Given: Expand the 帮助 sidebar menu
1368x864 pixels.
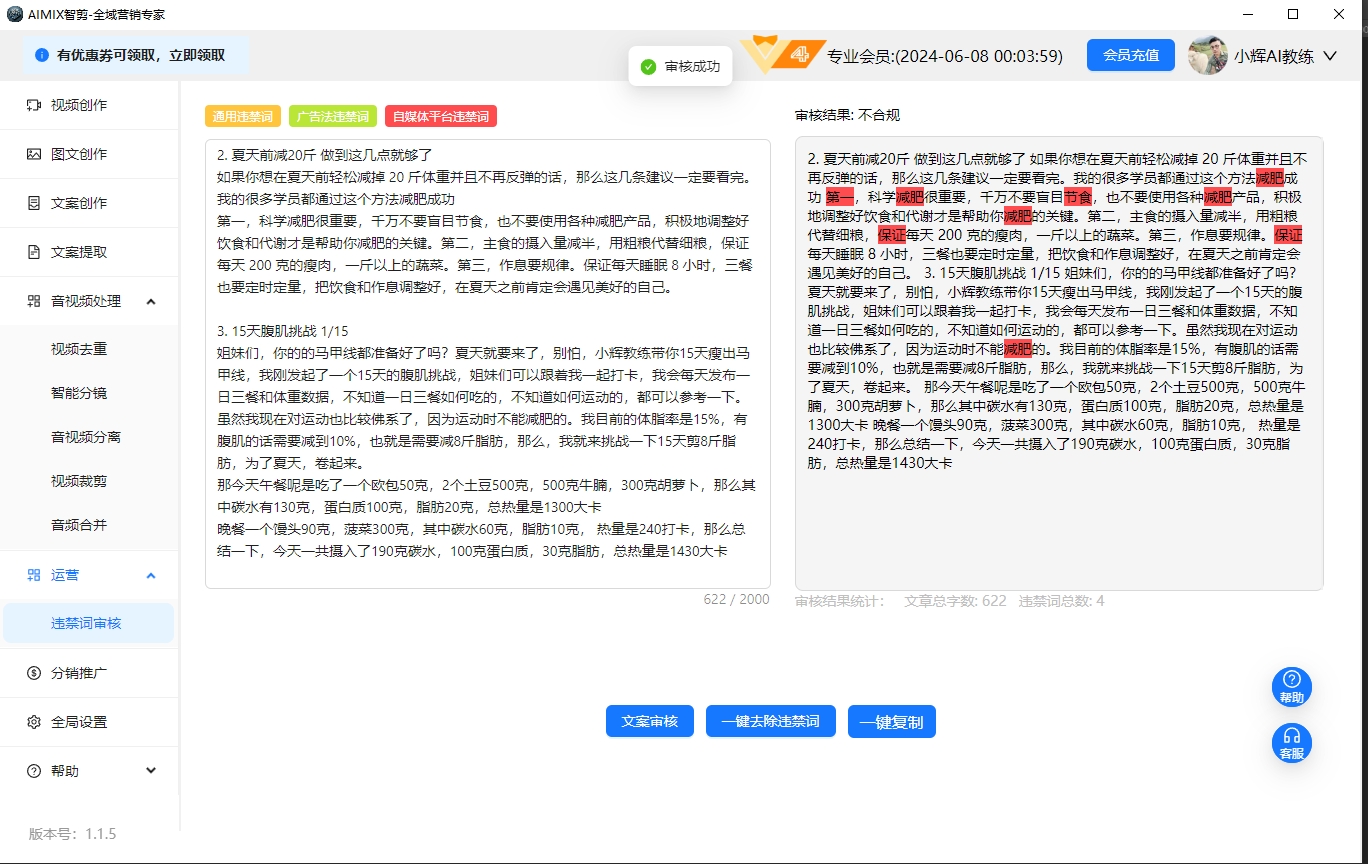Looking at the screenshot, I should click(151, 770).
